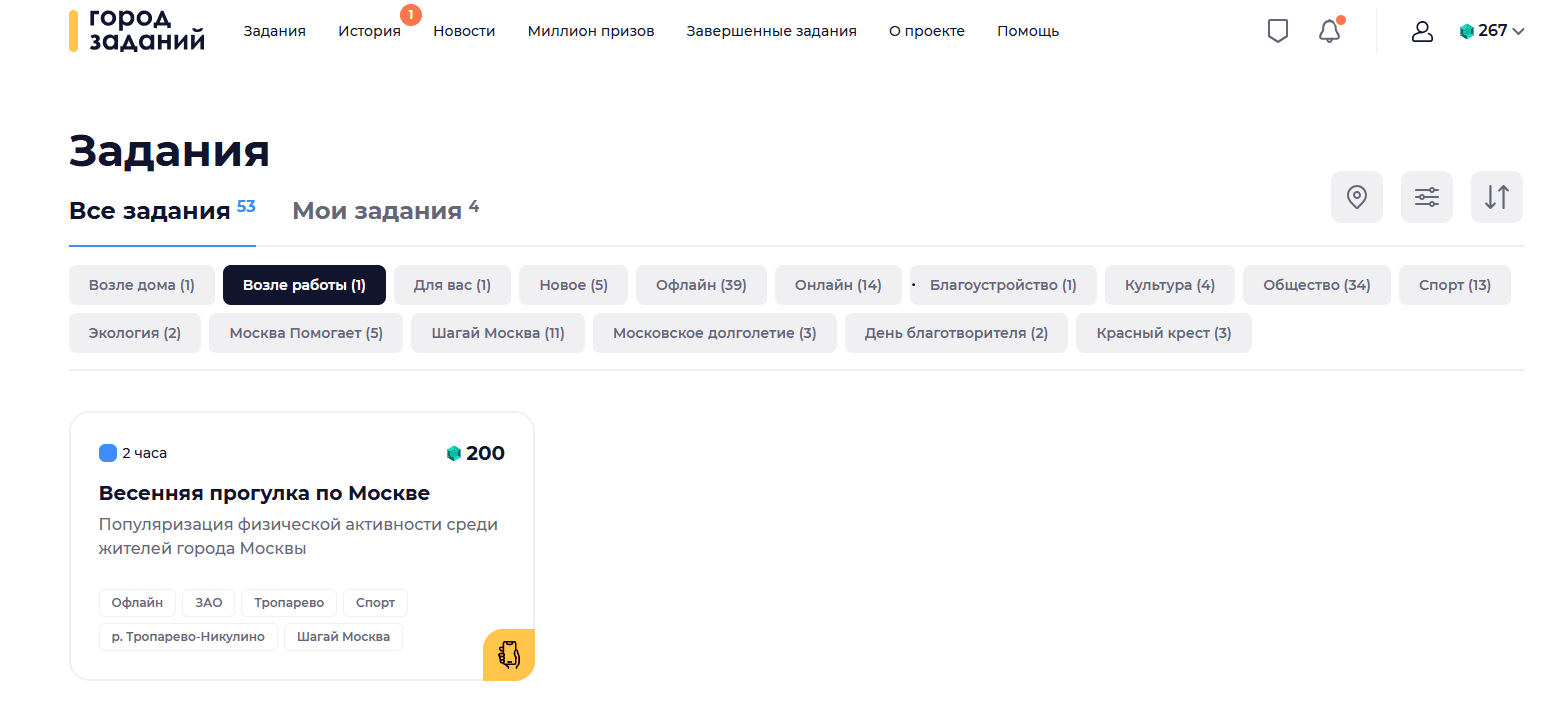Click the 200 points reward on card
Screen dimensions: 1567x719
(476, 453)
